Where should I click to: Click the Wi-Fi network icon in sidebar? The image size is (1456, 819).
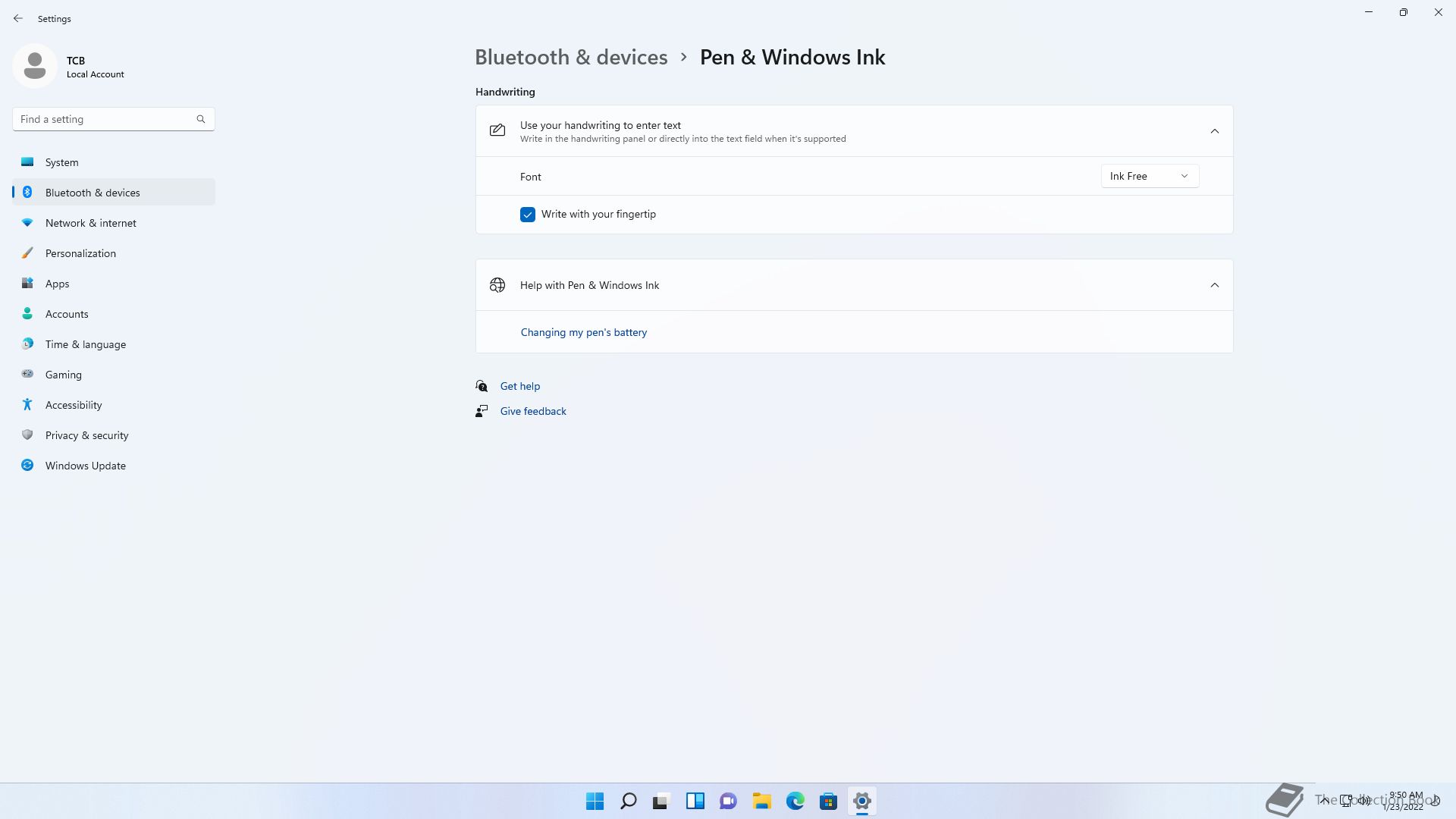tap(27, 222)
